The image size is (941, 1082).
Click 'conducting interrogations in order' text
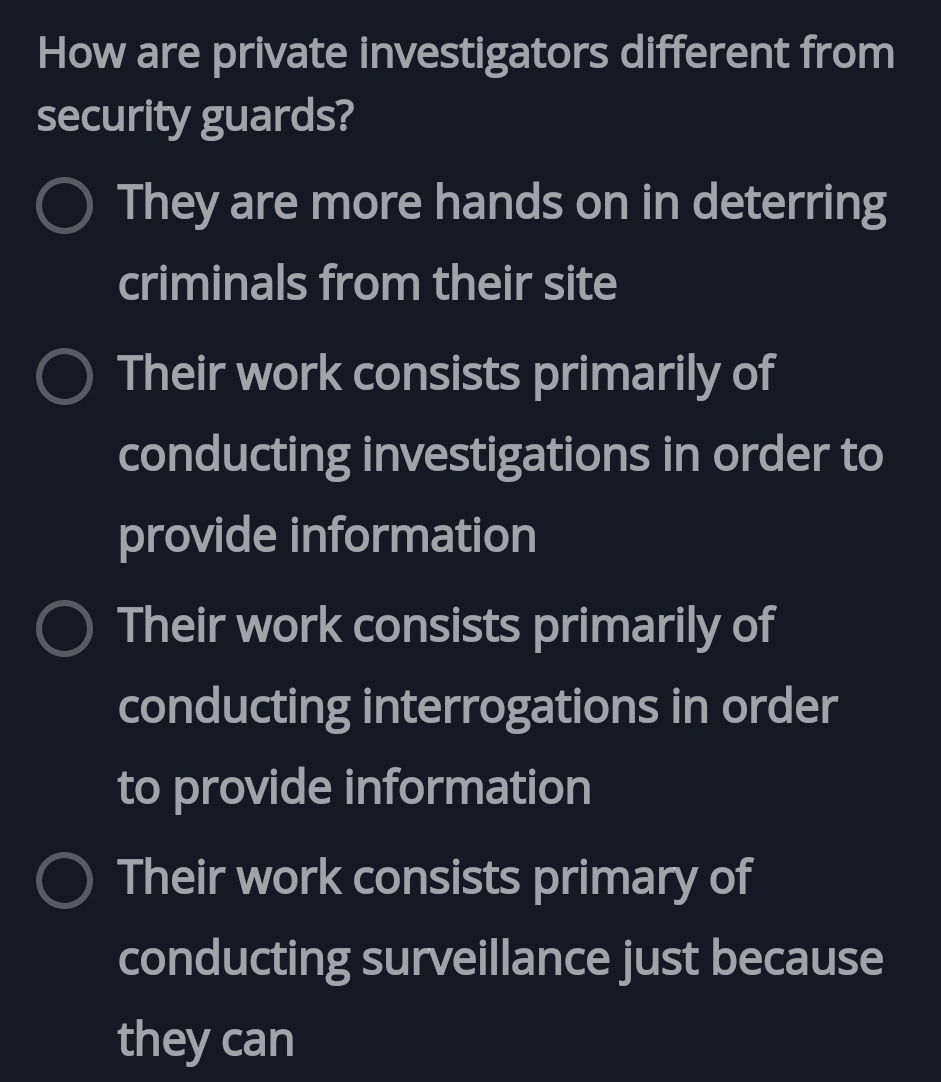pyautogui.click(x=477, y=707)
